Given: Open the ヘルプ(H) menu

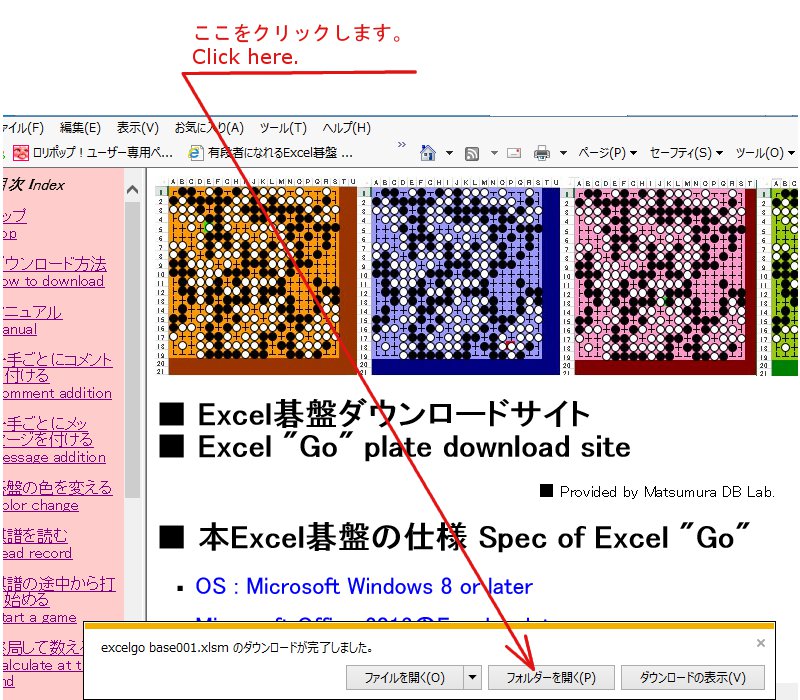Looking at the screenshot, I should pyautogui.click(x=346, y=128).
